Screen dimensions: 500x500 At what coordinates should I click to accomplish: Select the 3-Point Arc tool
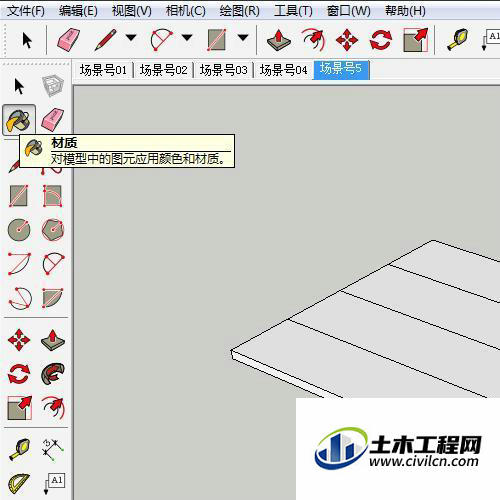(x=20, y=298)
